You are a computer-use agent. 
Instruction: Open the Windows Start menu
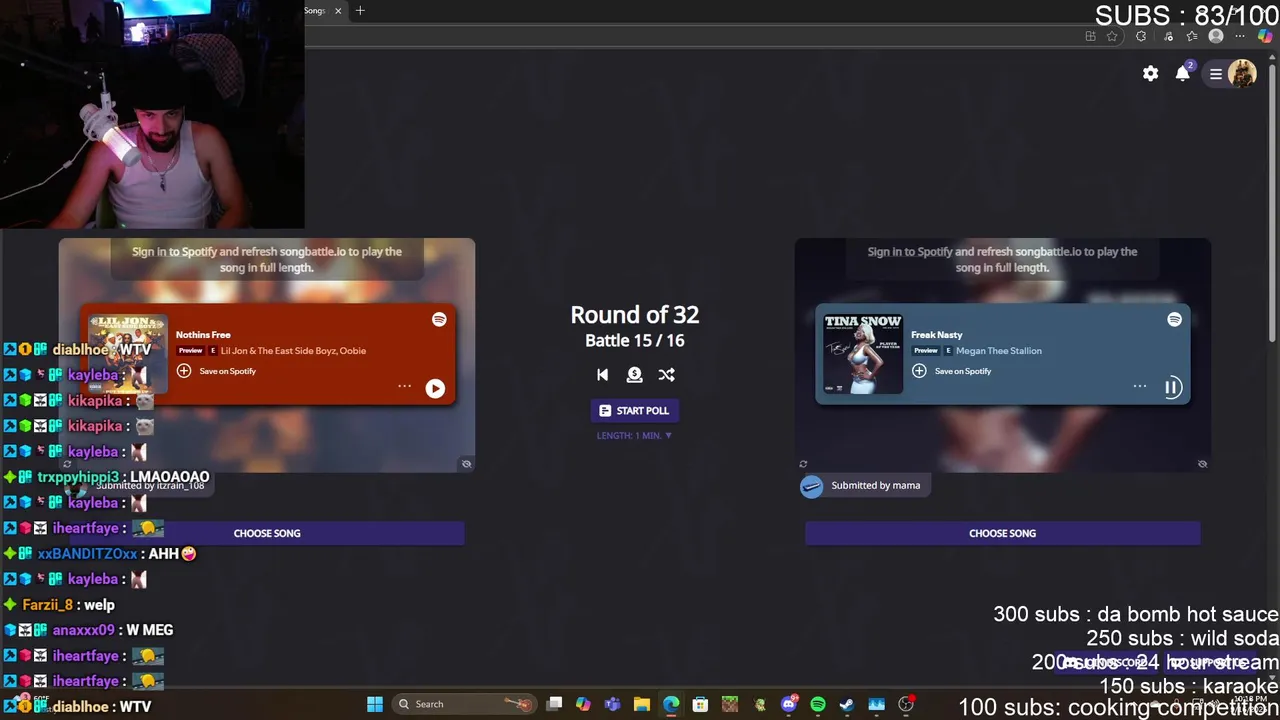375,704
